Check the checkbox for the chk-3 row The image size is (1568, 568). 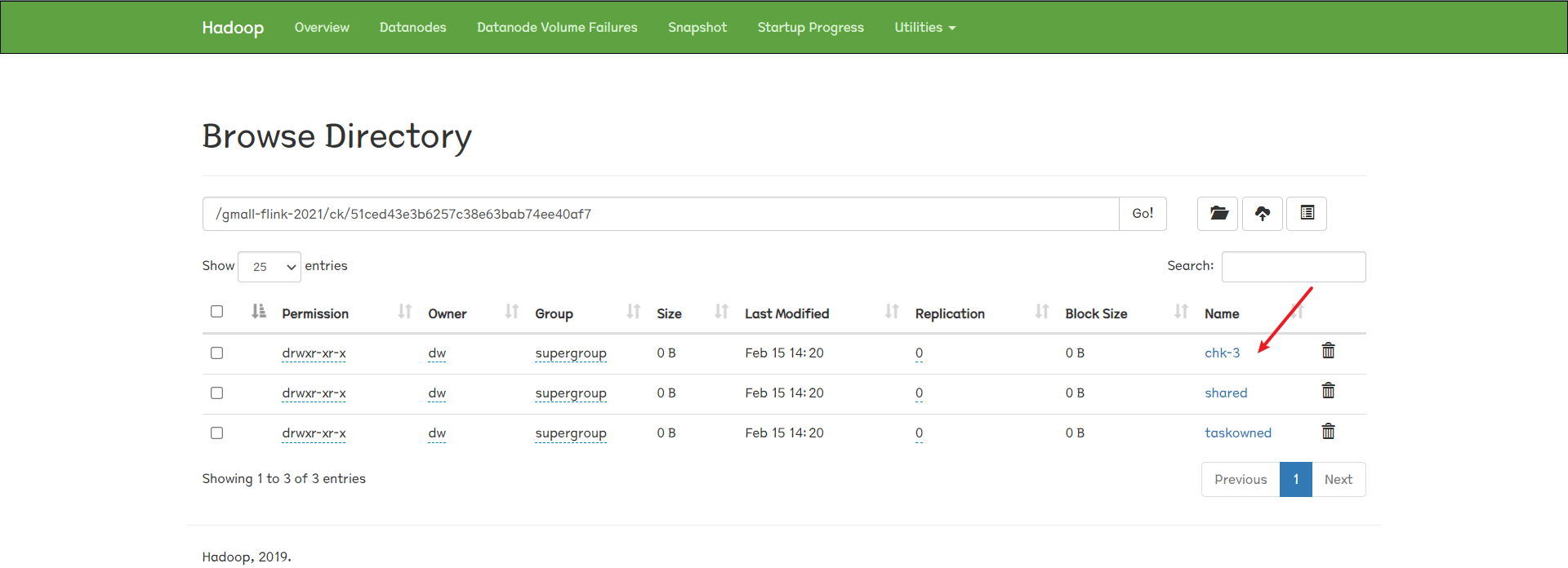pos(216,353)
